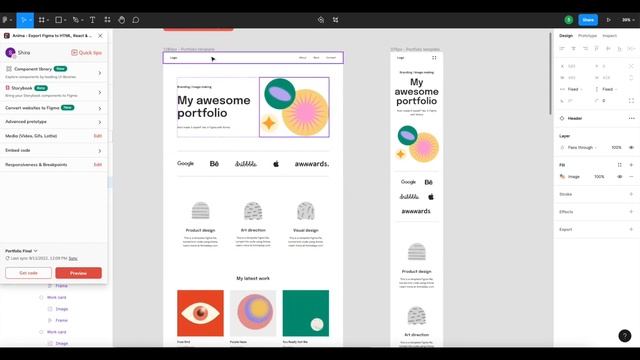
Task: Click the Get code button
Action: click(28, 273)
